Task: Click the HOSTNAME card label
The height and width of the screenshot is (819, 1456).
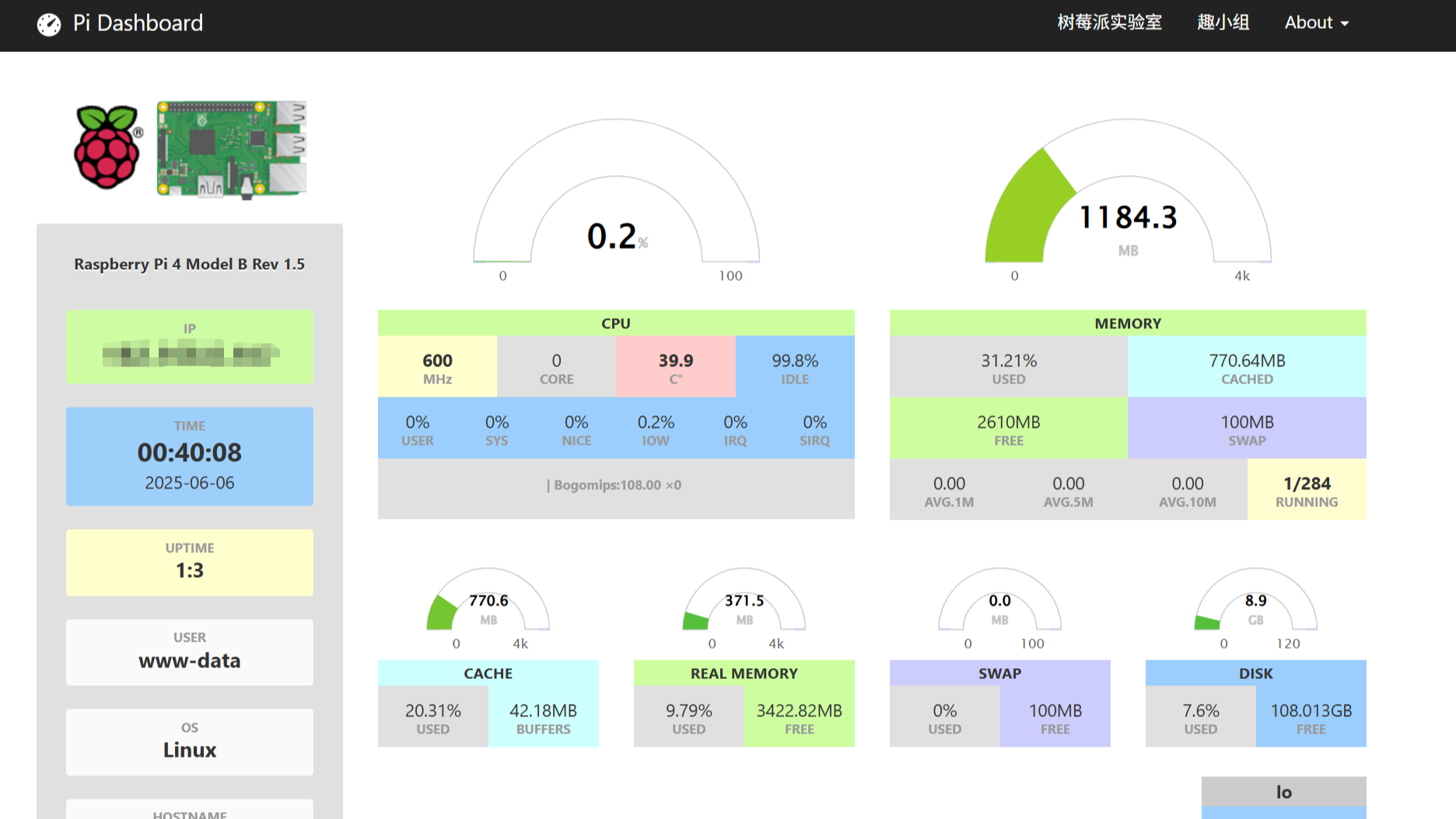Action: pos(190,814)
